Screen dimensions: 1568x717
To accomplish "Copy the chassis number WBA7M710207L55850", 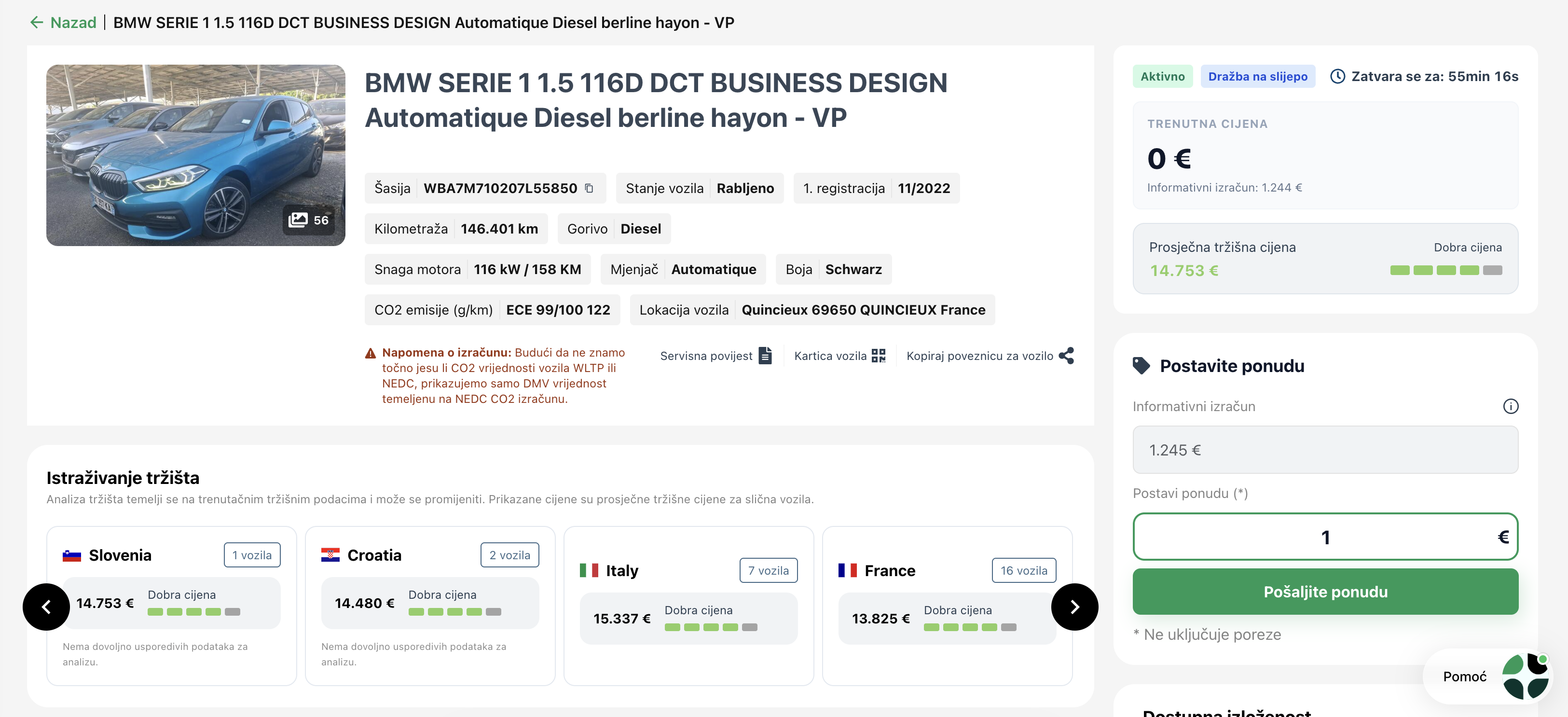I will (589, 188).
